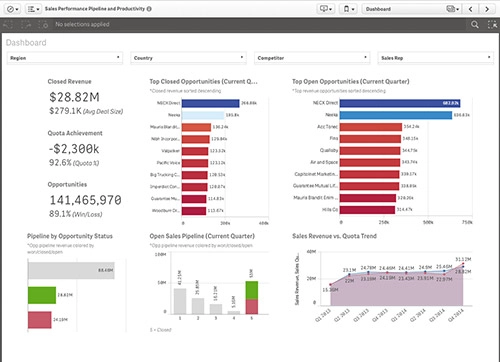Select the green segment of stage 5
Viewport: 500px width, 362px height.
click(x=252, y=290)
